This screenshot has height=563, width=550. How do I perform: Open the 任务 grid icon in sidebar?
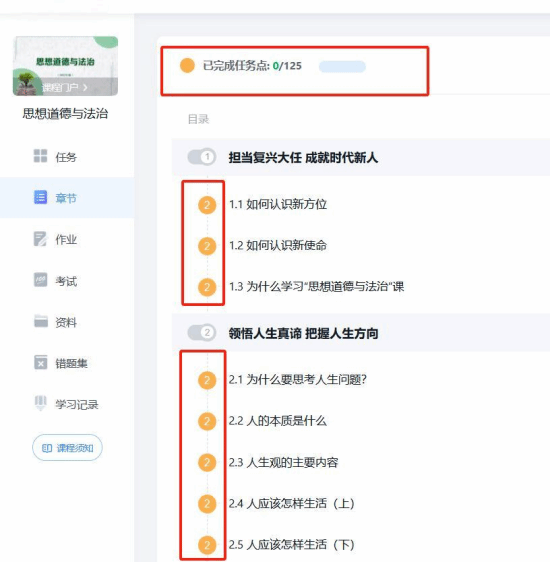coord(40,156)
